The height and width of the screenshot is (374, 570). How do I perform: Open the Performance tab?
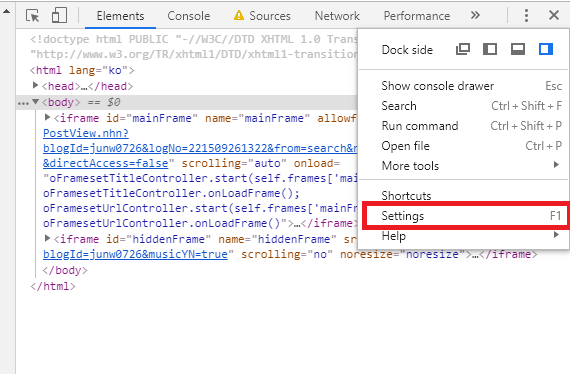[x=417, y=16]
